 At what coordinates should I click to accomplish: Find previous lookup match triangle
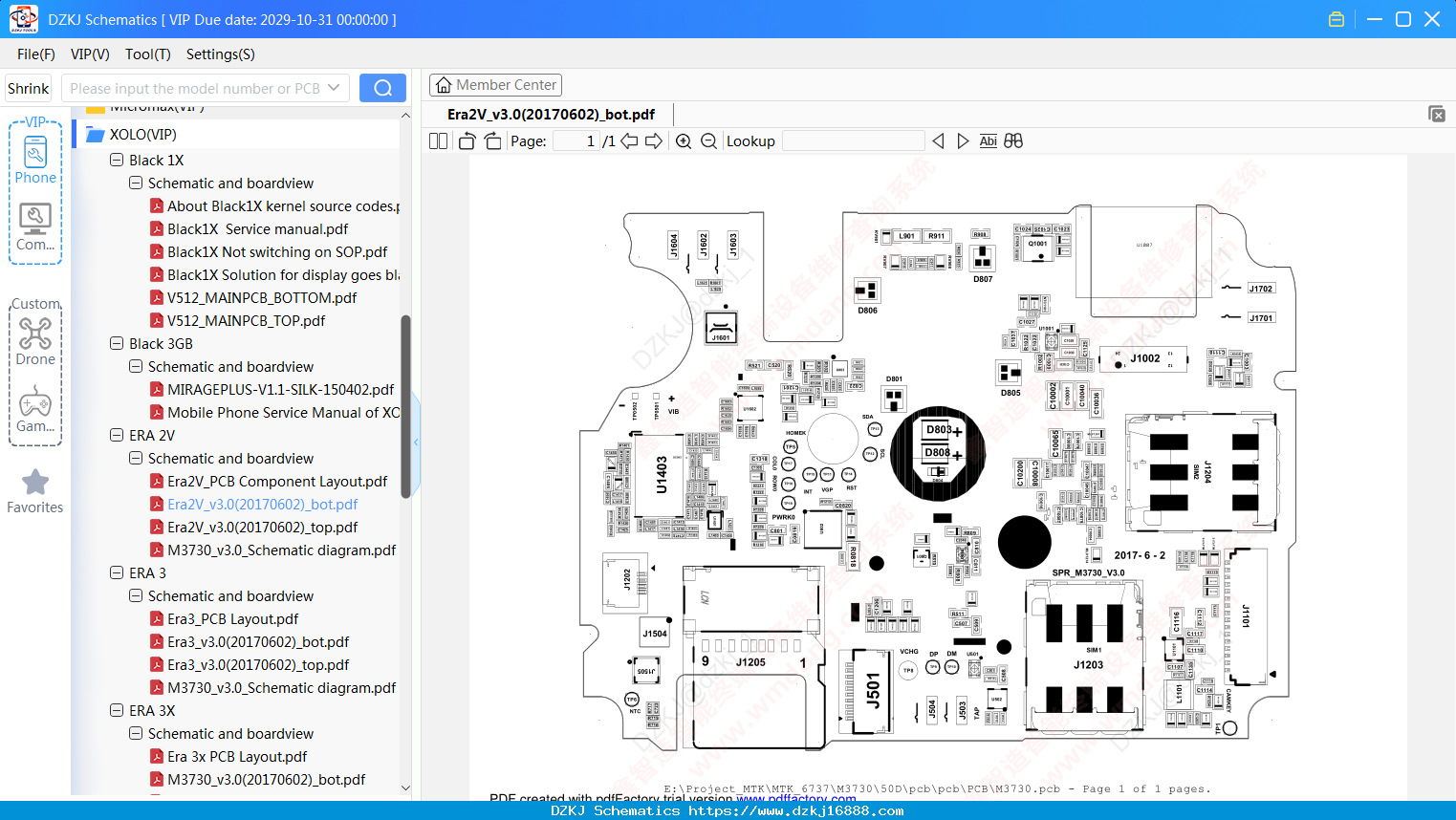(x=938, y=141)
